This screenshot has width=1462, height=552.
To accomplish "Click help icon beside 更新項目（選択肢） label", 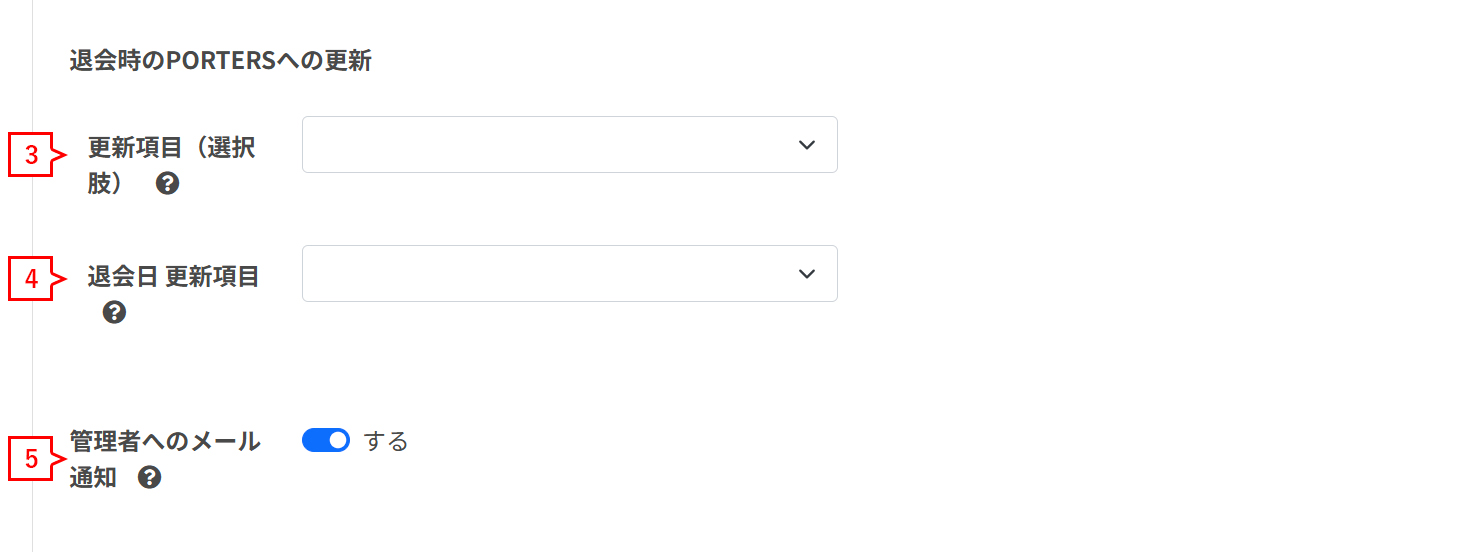I will pyautogui.click(x=168, y=184).
